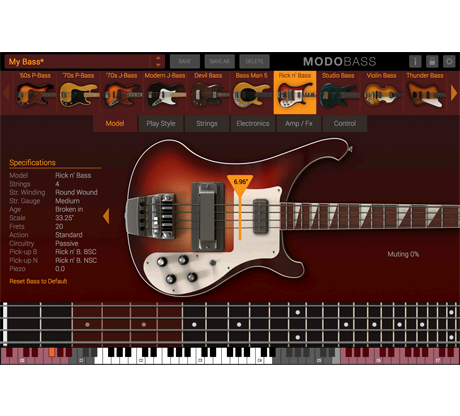Click the Round Wound string winding value
Image resolution: width=460 pixels, height=416 pixels.
pyautogui.click(x=76, y=192)
